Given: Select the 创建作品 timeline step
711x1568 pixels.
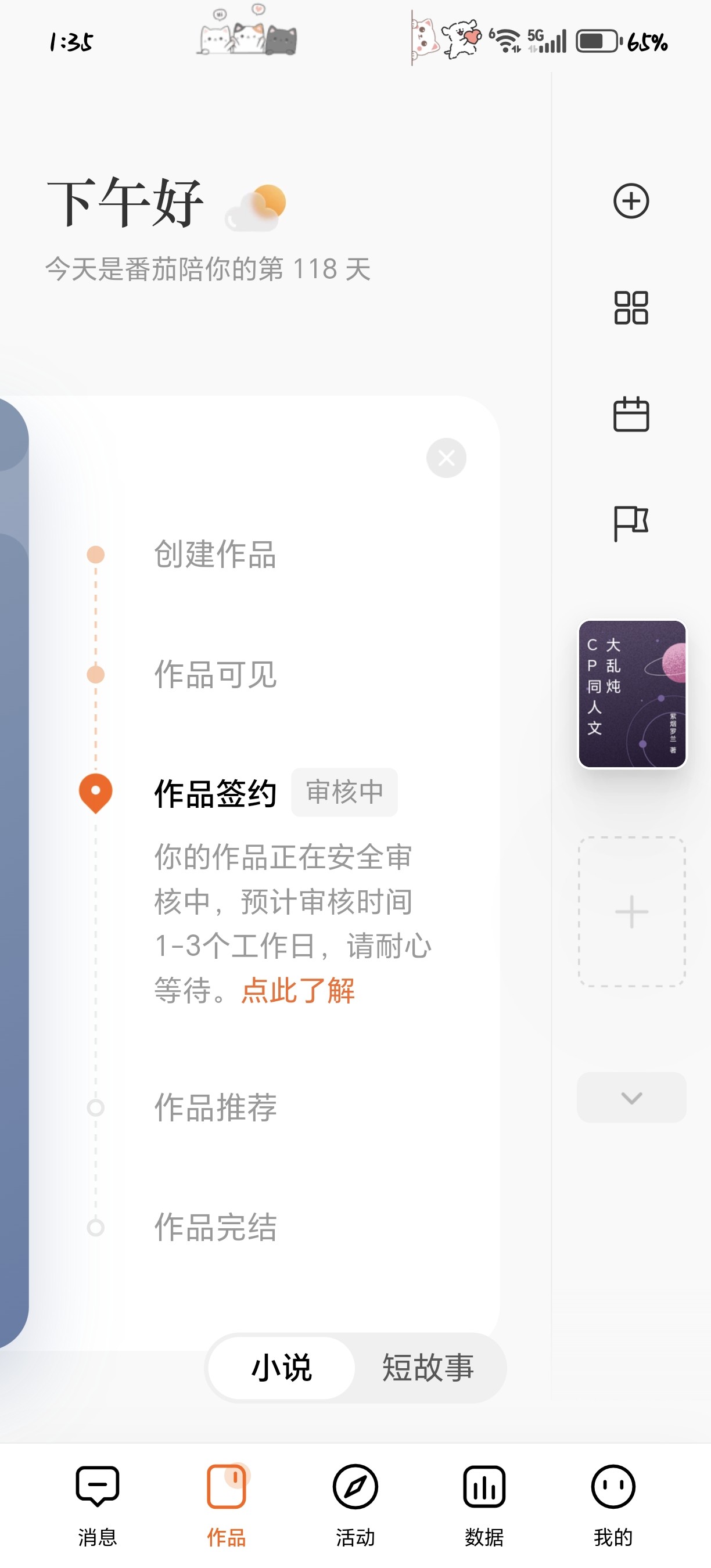Looking at the screenshot, I should [x=216, y=555].
